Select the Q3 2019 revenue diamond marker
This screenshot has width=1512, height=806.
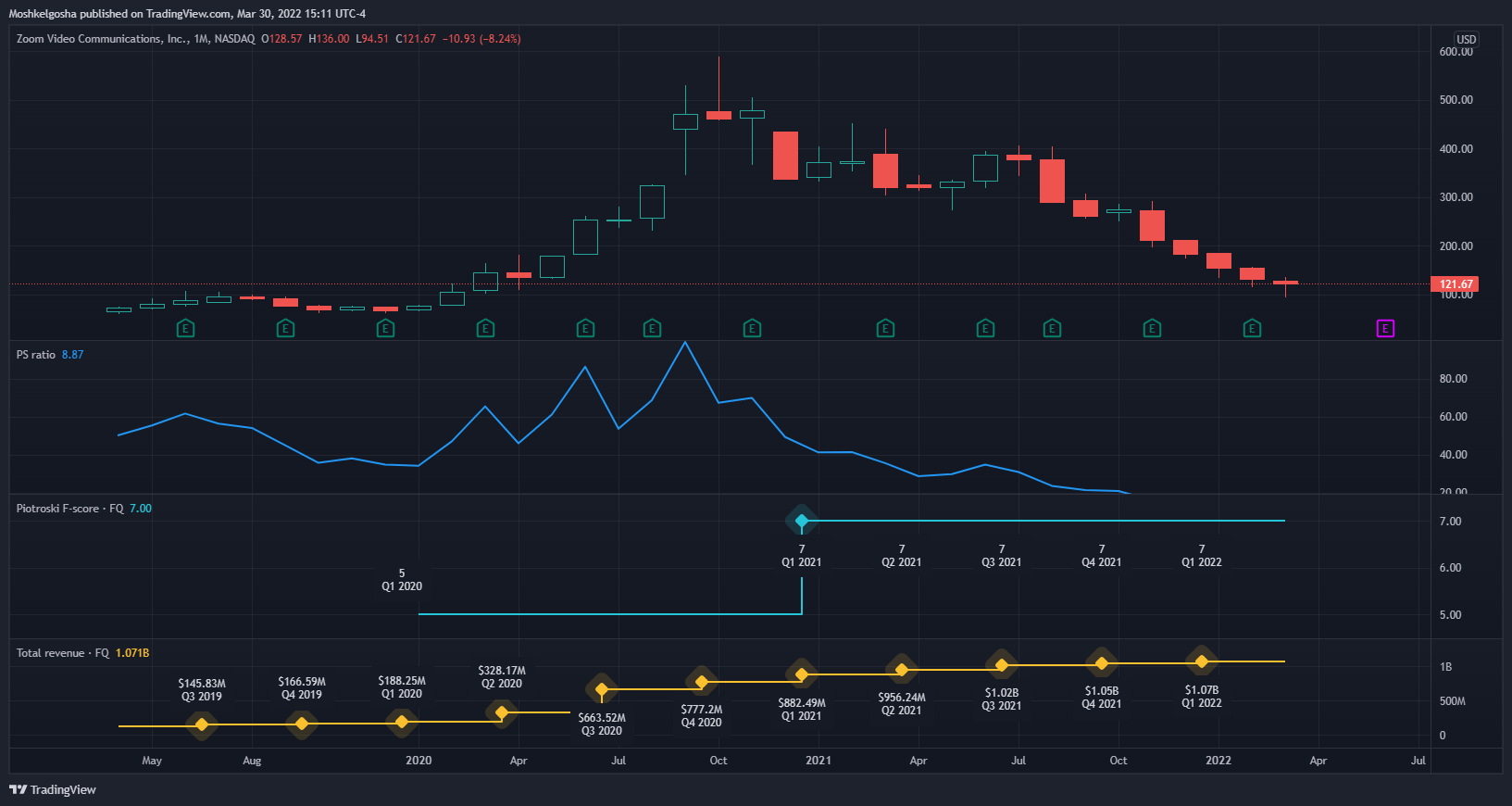pos(202,724)
